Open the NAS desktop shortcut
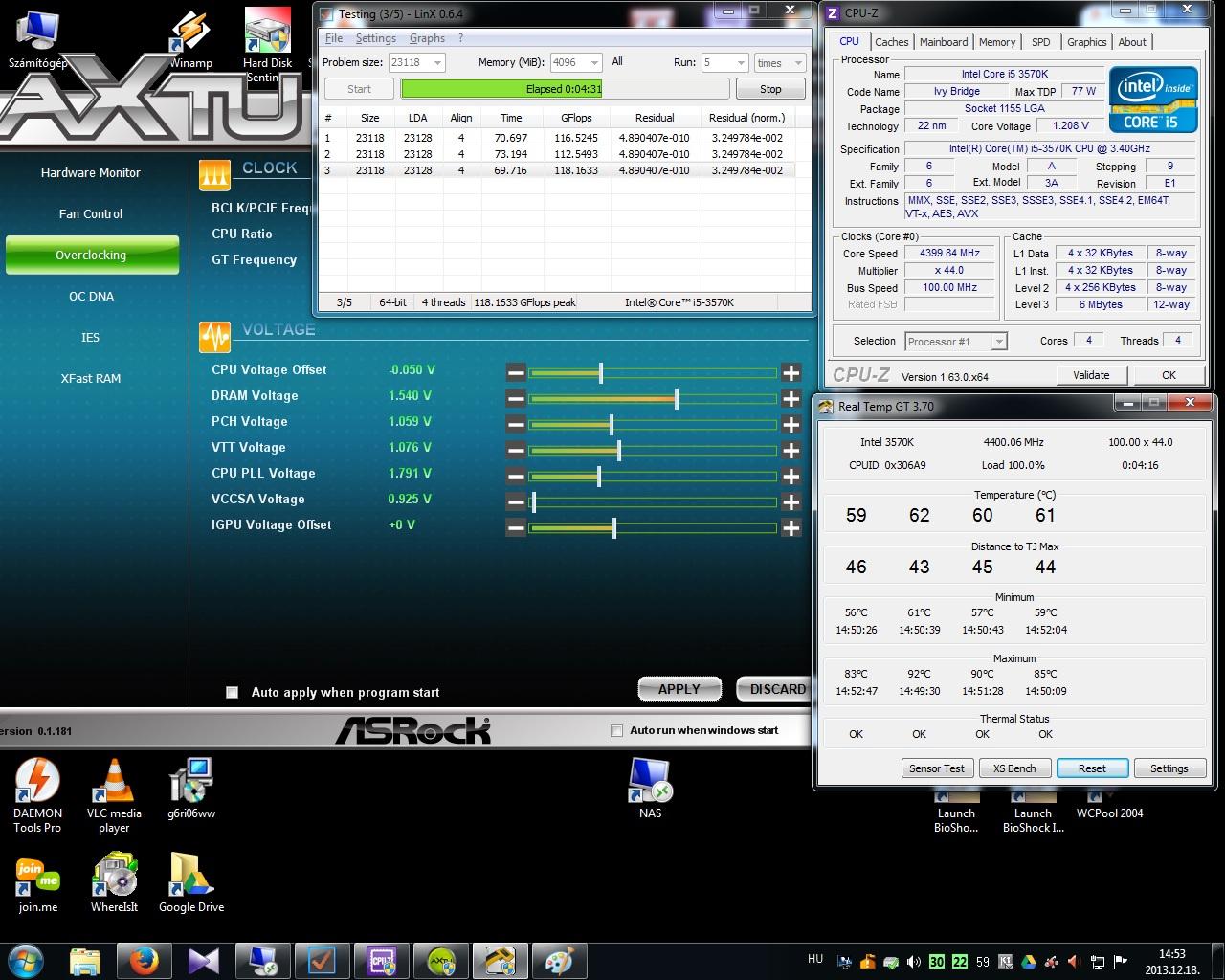 coord(650,789)
